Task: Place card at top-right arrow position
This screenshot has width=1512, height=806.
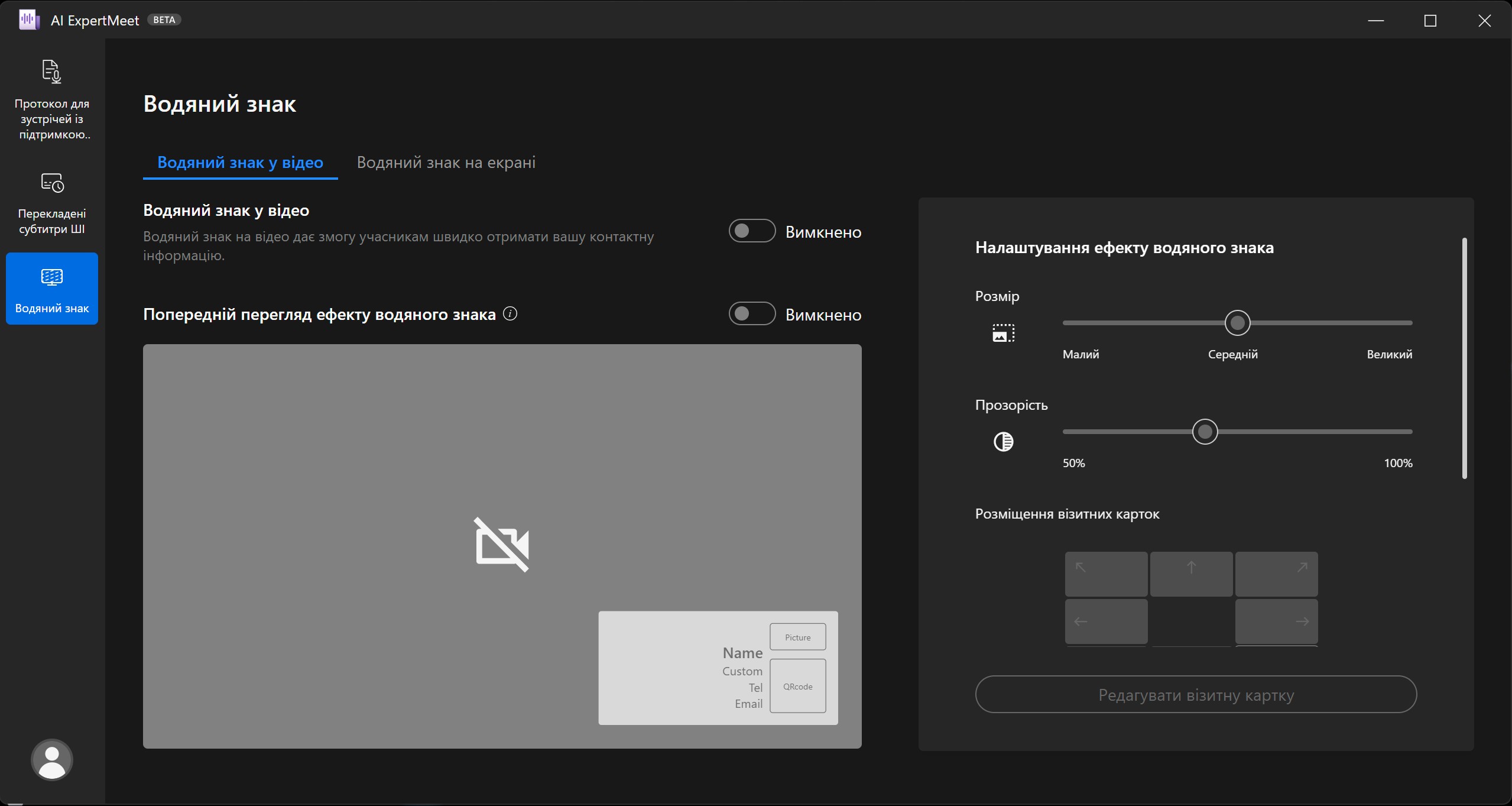Action: [x=1276, y=574]
